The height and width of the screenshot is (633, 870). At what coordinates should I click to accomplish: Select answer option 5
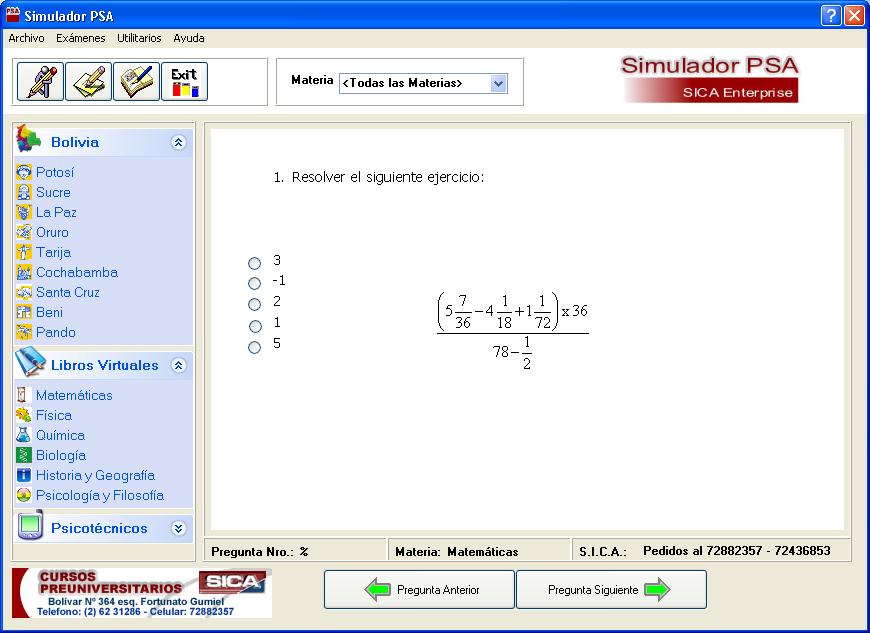click(x=254, y=347)
